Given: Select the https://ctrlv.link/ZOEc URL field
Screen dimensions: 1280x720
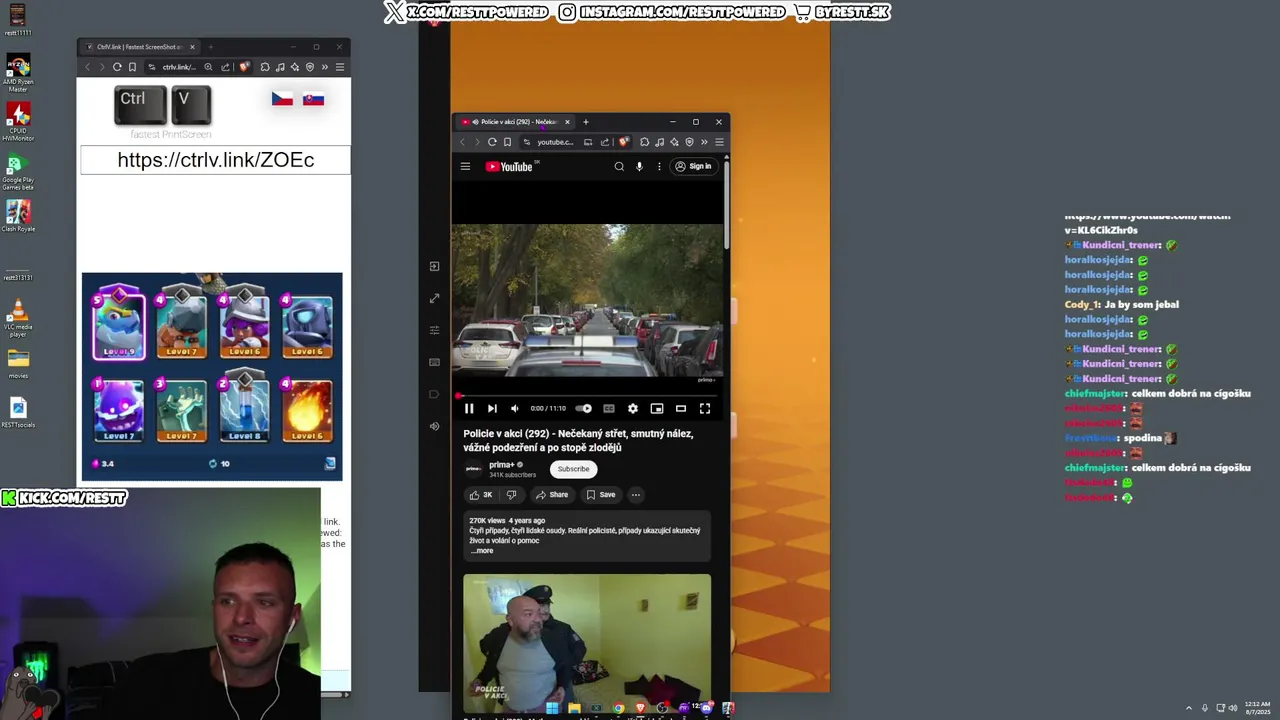Looking at the screenshot, I should coord(215,160).
